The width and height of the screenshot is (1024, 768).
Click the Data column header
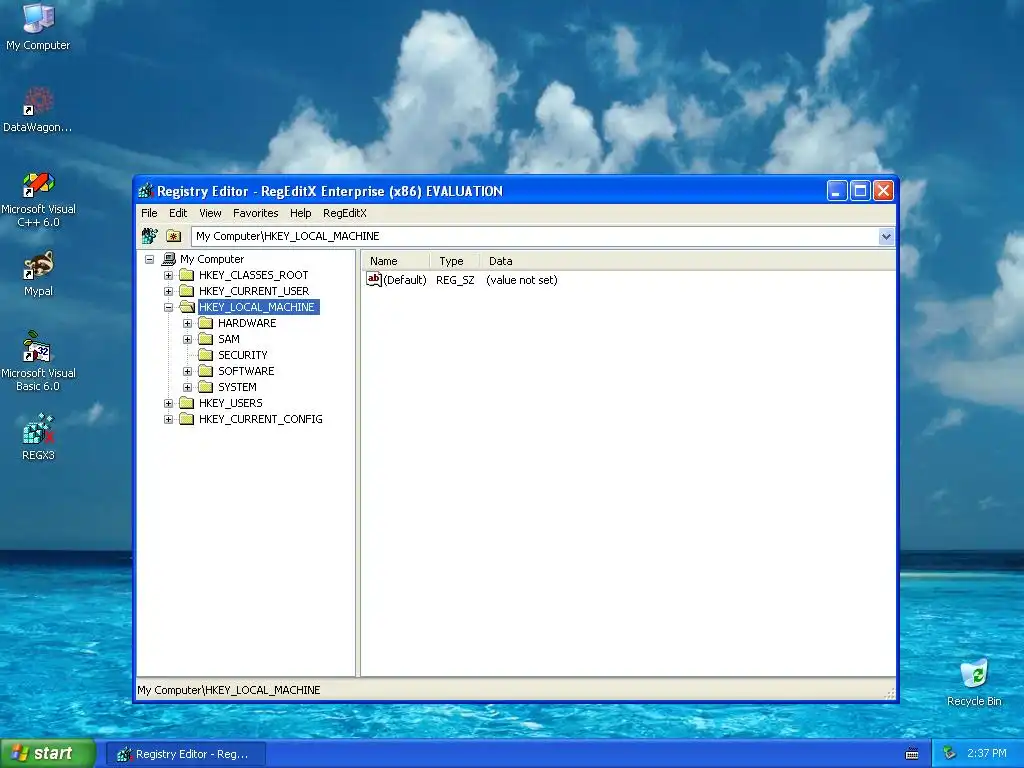click(687, 261)
